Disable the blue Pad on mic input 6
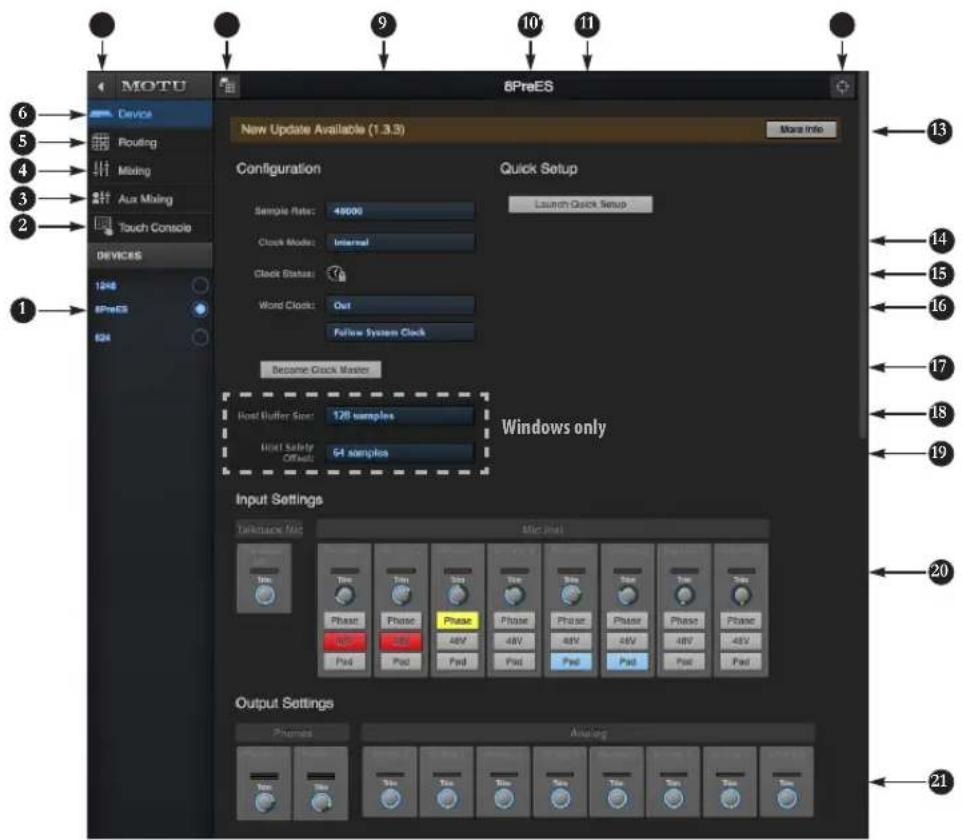This screenshot has width=962, height=840. (628, 662)
